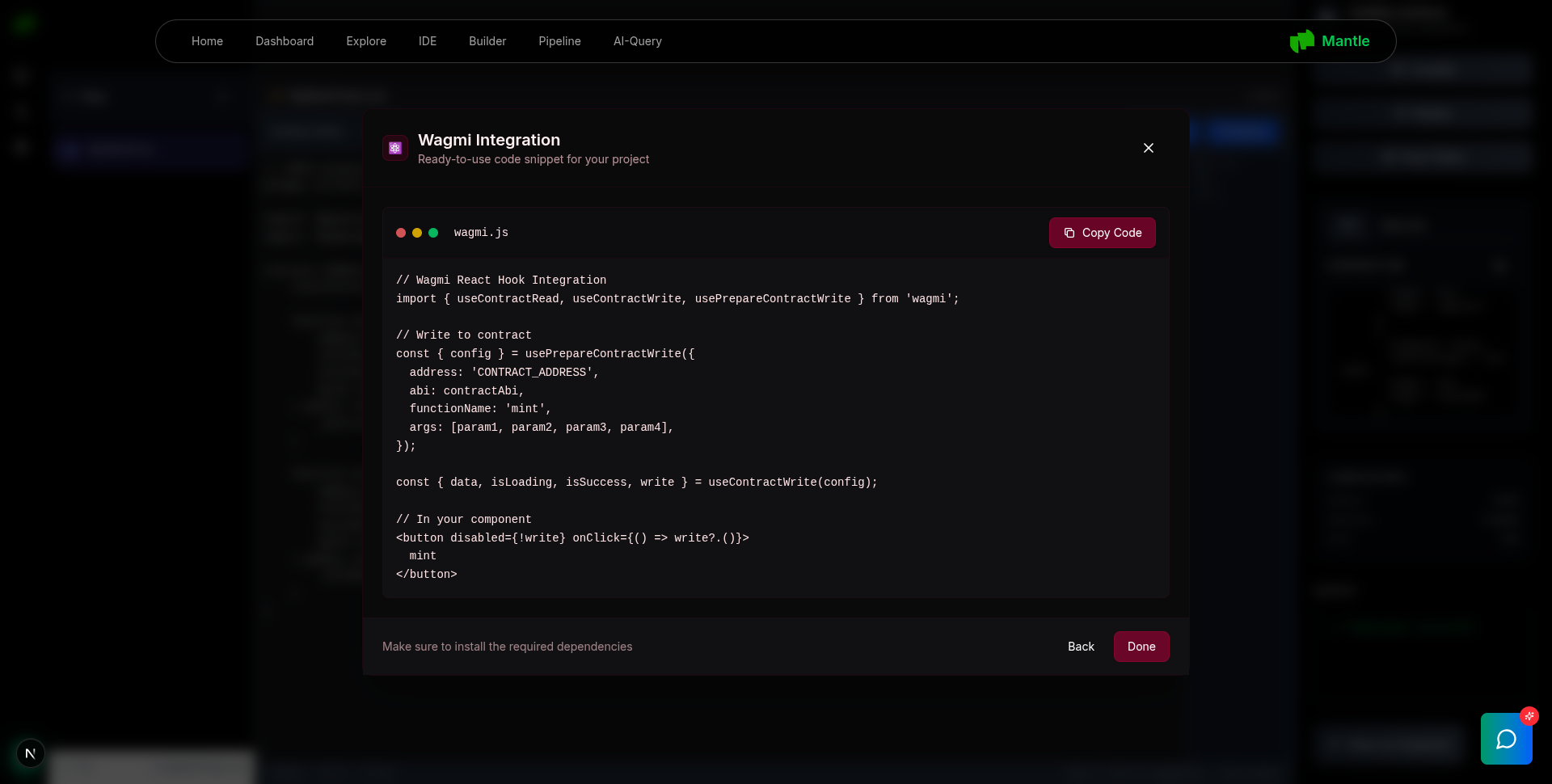Click the Mantle logo
Image resolution: width=1552 pixels, height=784 pixels.
[x=1329, y=41]
